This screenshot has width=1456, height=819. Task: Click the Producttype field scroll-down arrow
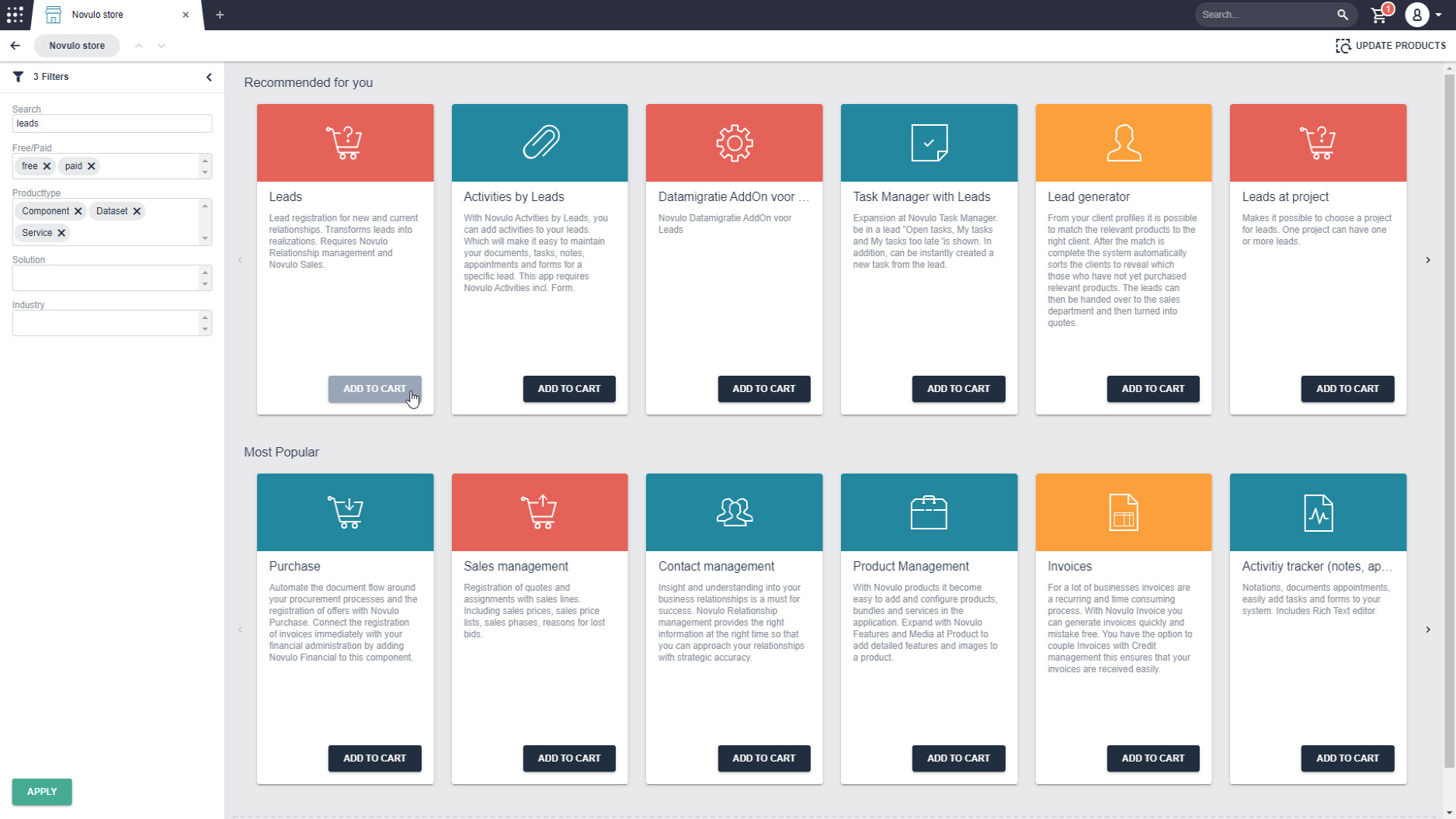(205, 238)
